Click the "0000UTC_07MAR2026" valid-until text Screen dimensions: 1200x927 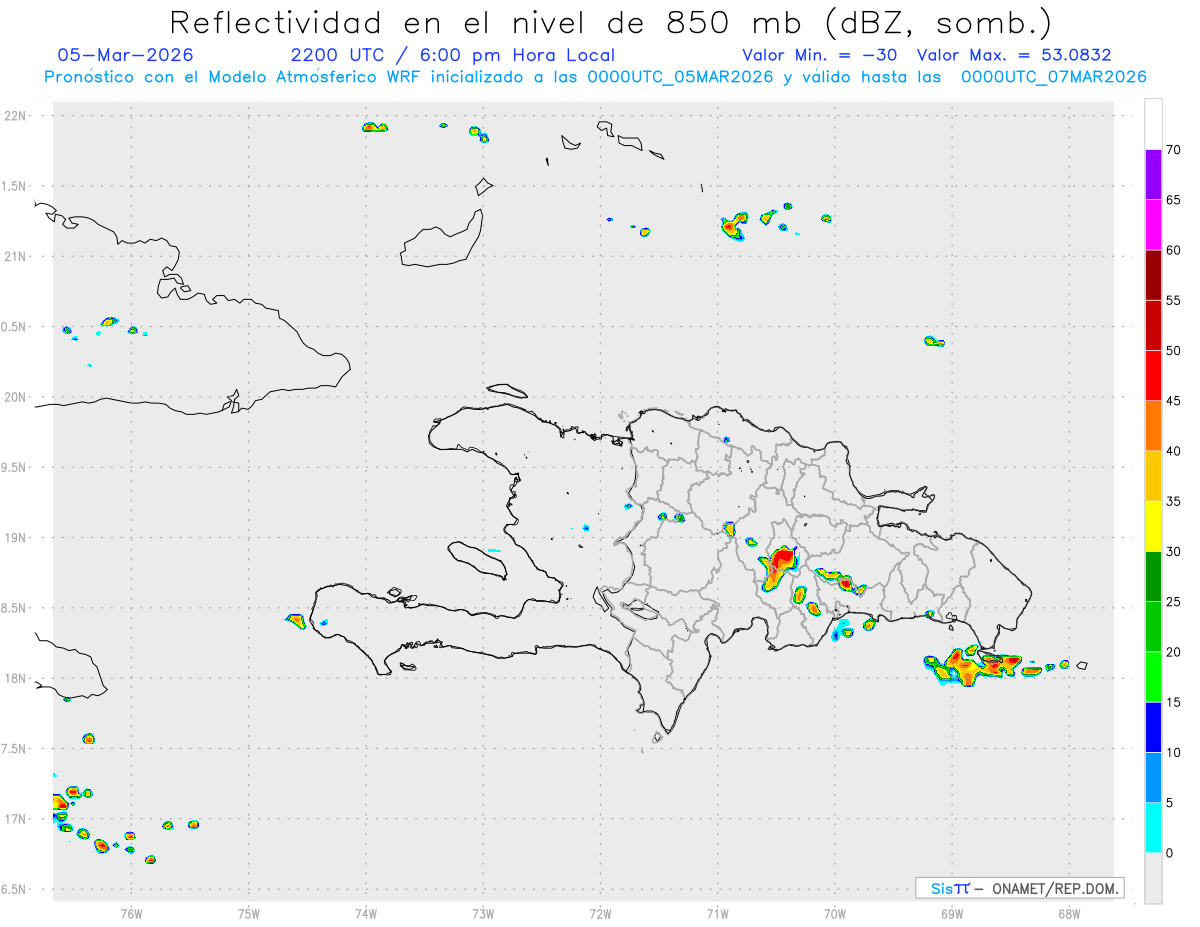click(x=1053, y=77)
